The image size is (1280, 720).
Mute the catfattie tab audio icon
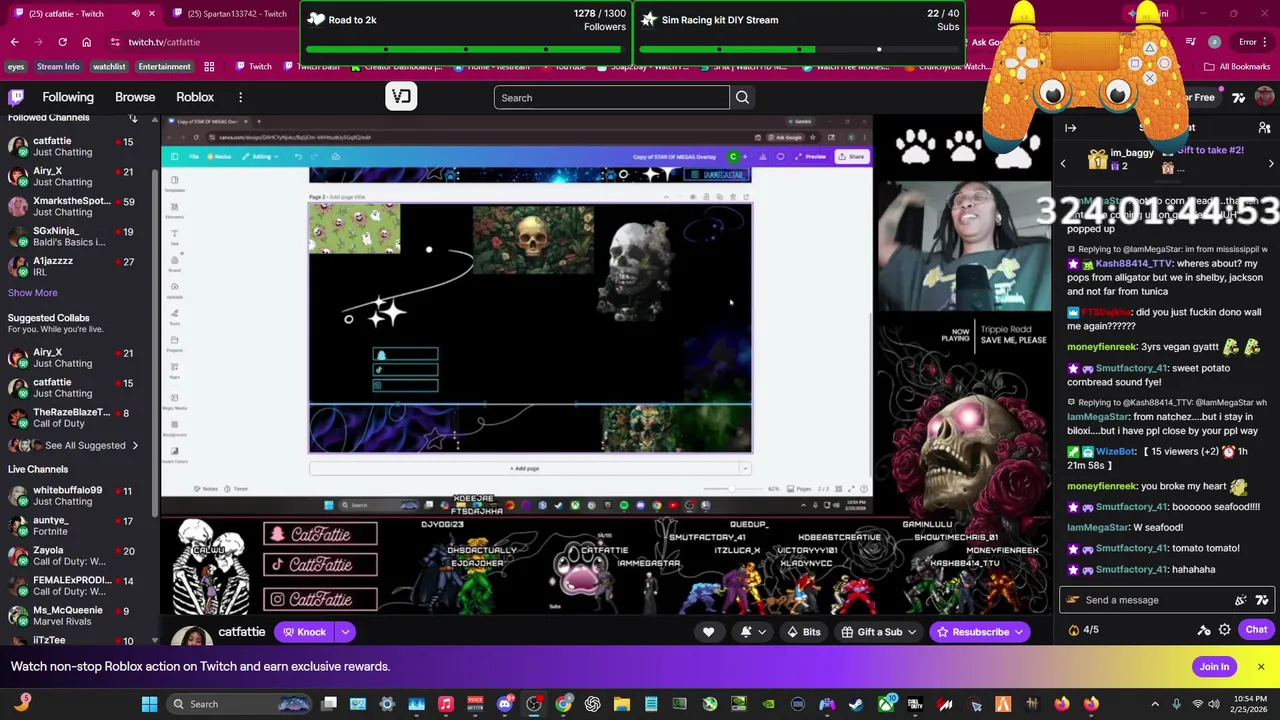pyautogui.click(x=136, y=14)
